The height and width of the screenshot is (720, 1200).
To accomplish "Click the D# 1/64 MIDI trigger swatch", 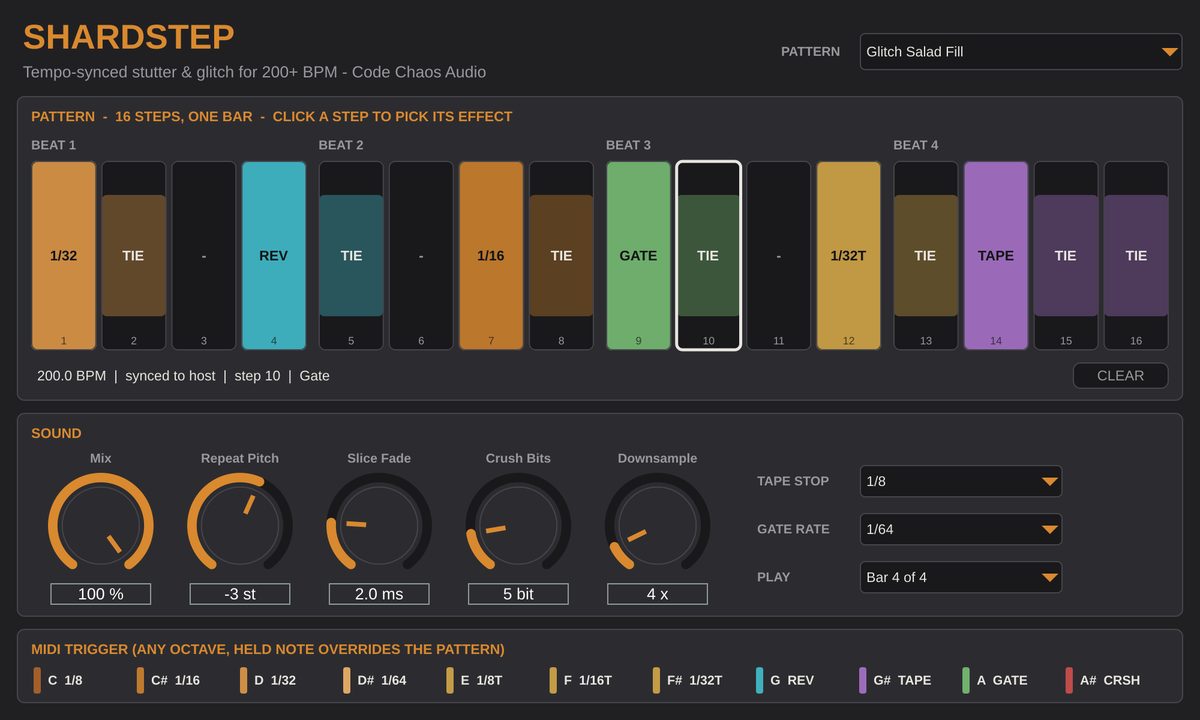I will click(347, 680).
